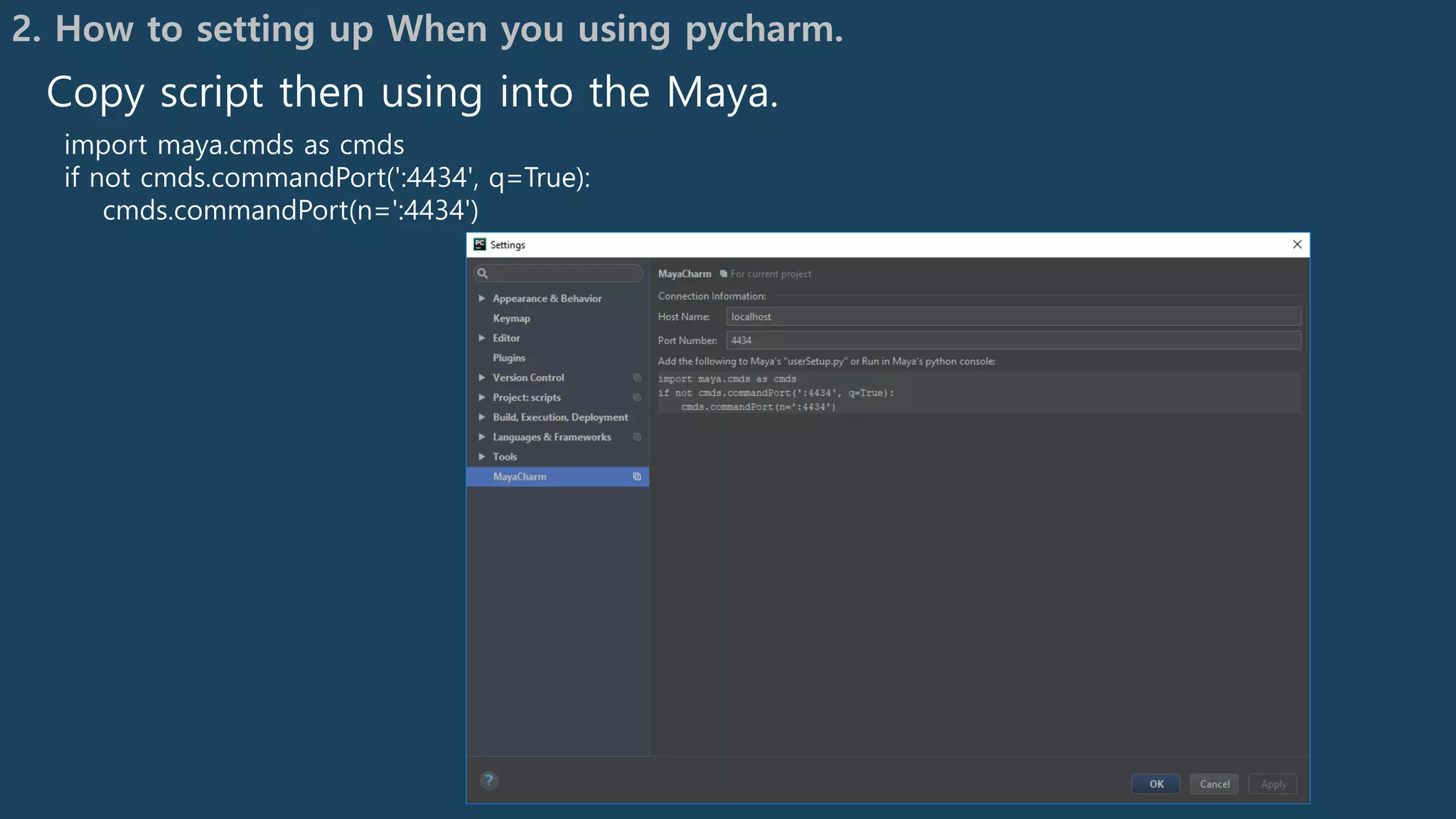Screen dimensions: 1456x819
Task: Open the Plugins settings page
Action: (509, 358)
